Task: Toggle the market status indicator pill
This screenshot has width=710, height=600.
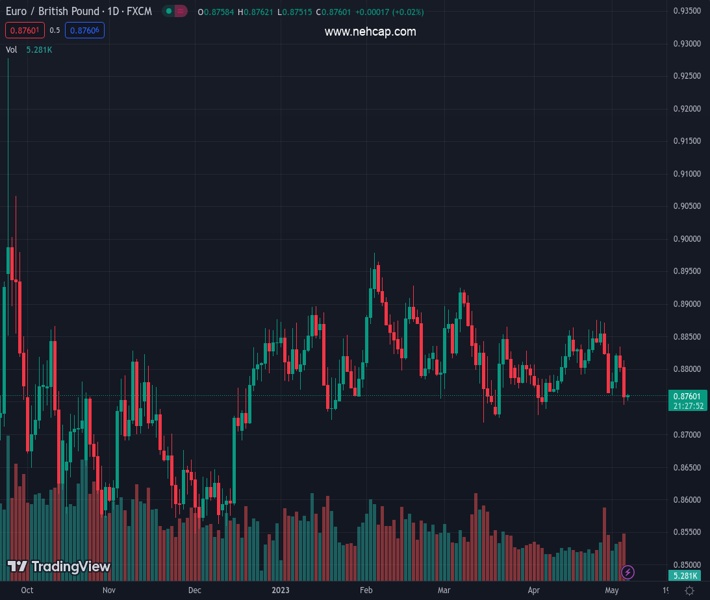Action: coord(176,11)
